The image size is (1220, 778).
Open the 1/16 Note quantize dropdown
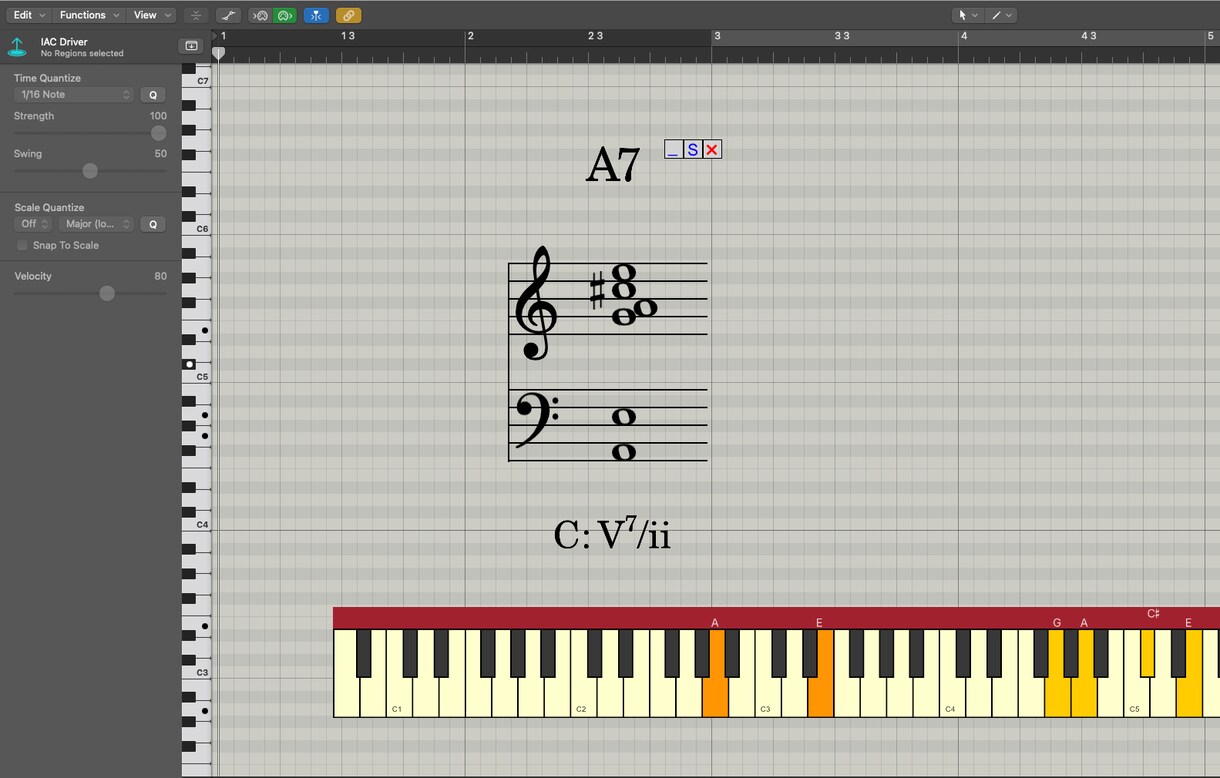74,95
